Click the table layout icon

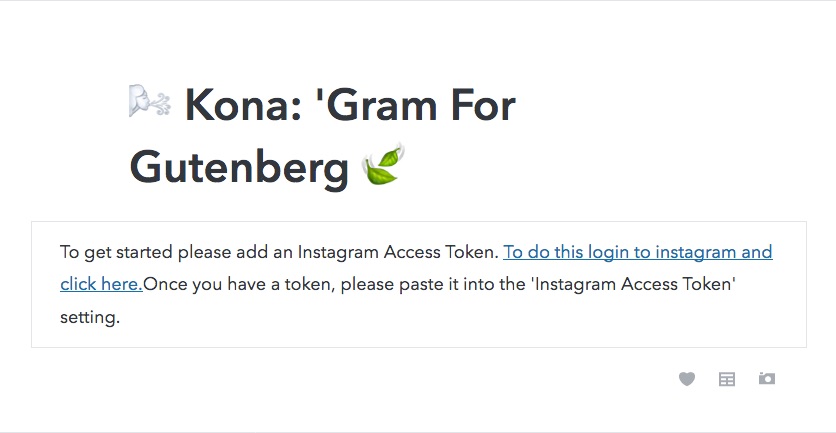click(x=727, y=379)
